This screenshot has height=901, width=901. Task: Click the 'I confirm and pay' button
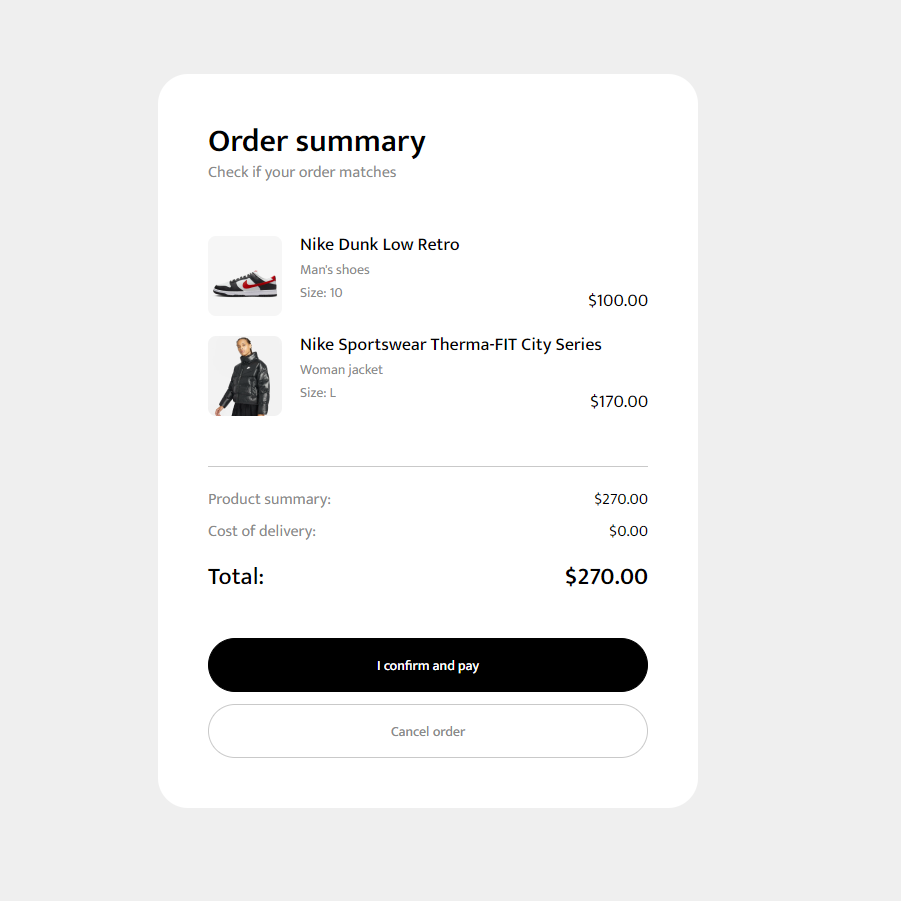(x=427, y=664)
